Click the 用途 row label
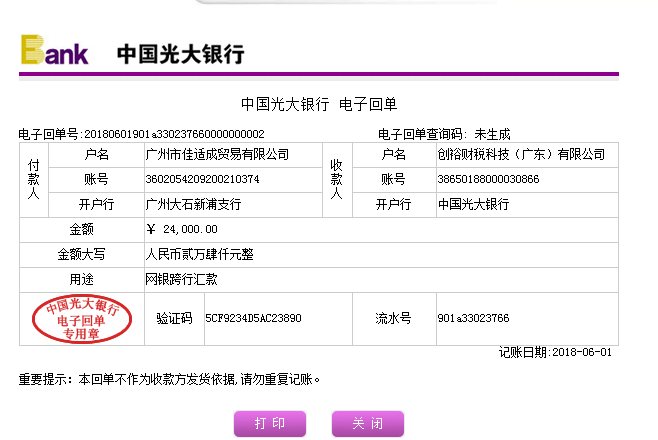 (x=81, y=280)
